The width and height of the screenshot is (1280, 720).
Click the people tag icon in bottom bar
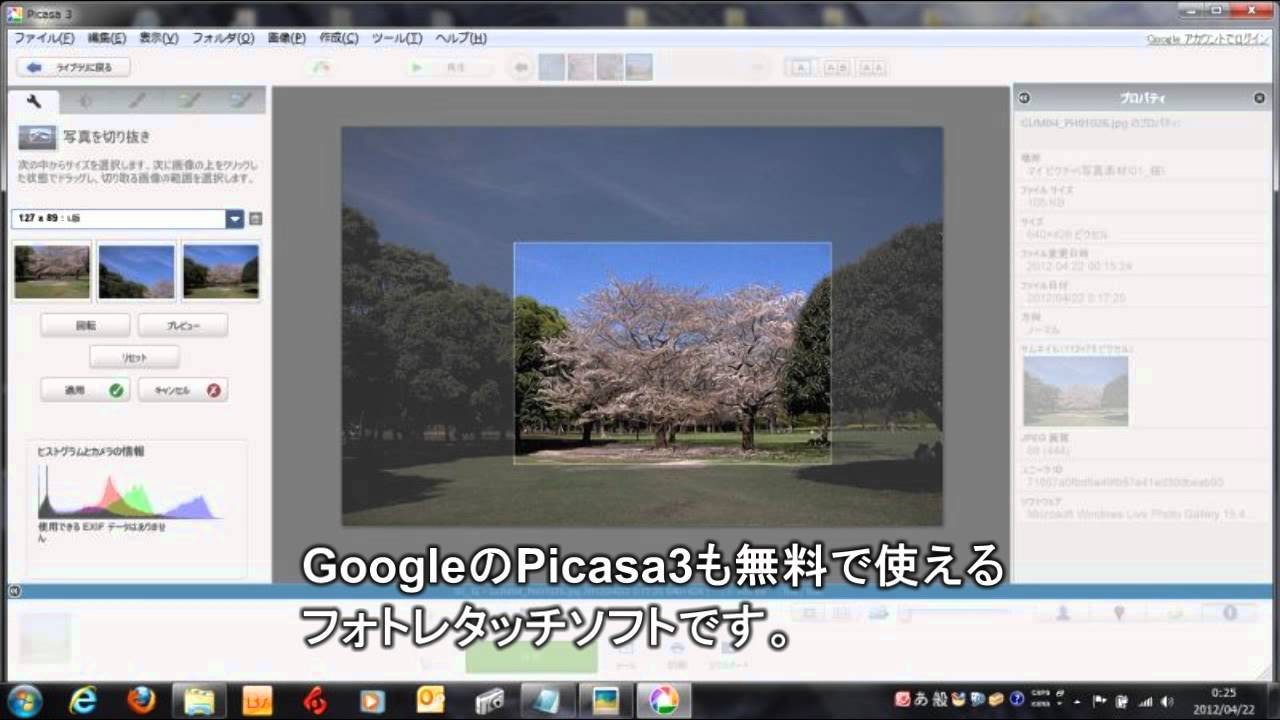point(1065,613)
